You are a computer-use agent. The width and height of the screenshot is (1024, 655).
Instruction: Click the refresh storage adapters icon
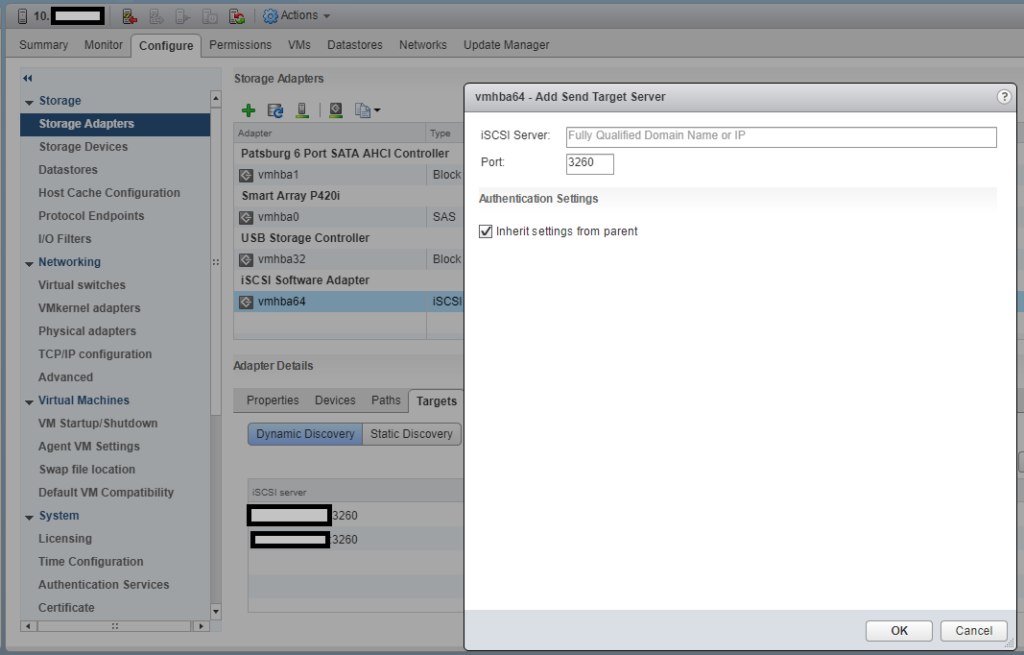click(x=275, y=110)
